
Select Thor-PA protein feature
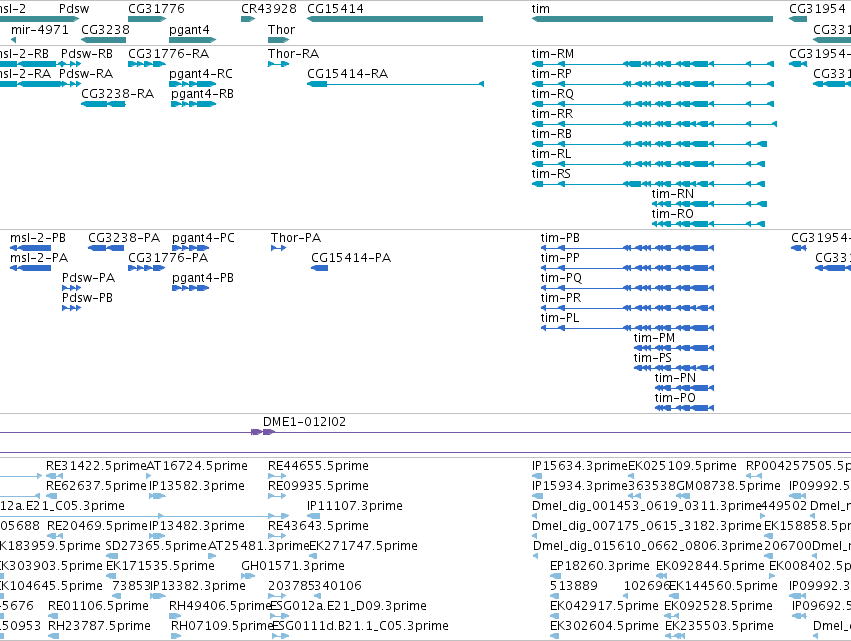pos(278,248)
